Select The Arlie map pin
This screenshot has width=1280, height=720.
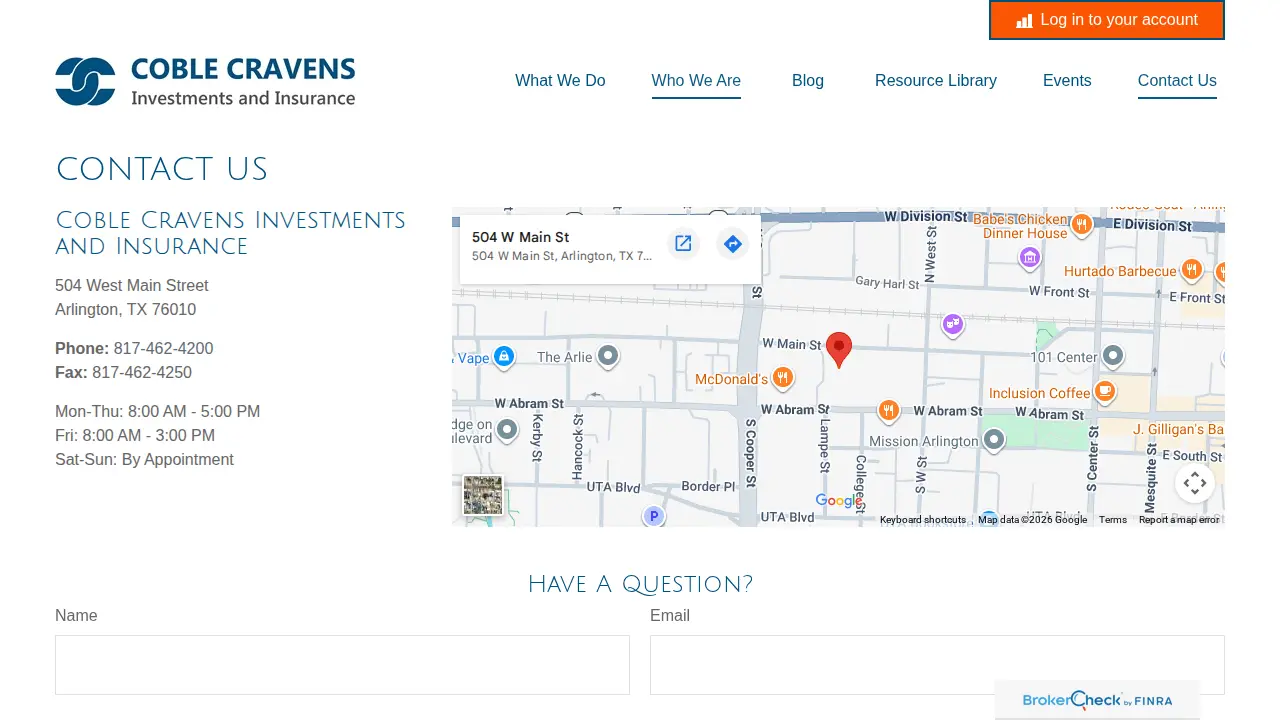pos(608,356)
